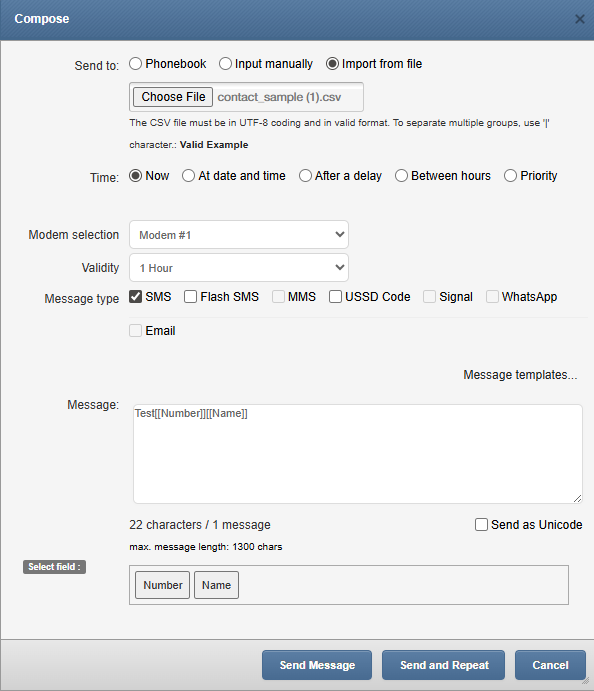Choose After a delay timing
Viewport: 594px width, 691px height.
pyautogui.click(x=305, y=176)
